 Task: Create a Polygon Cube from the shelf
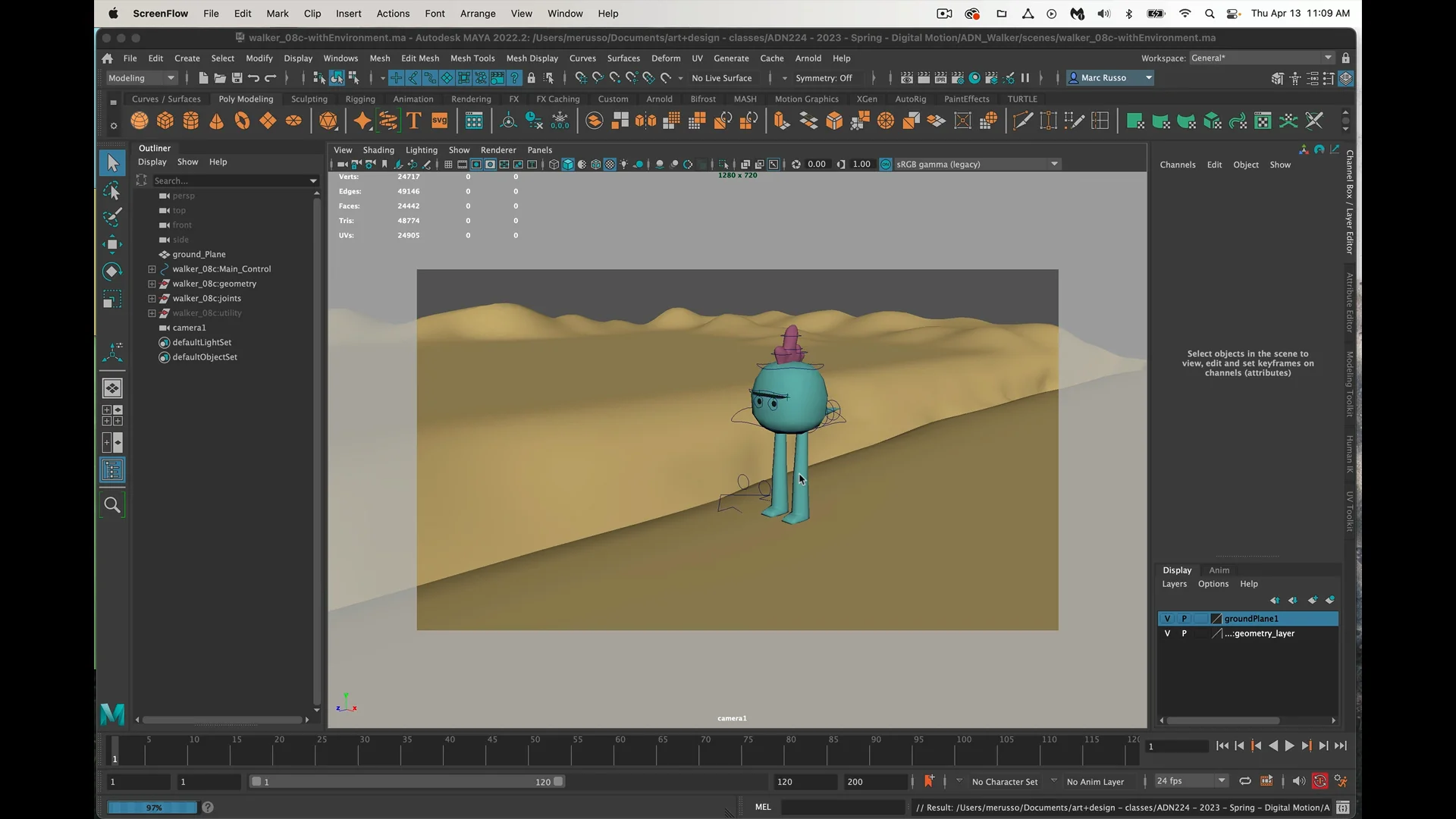click(165, 121)
